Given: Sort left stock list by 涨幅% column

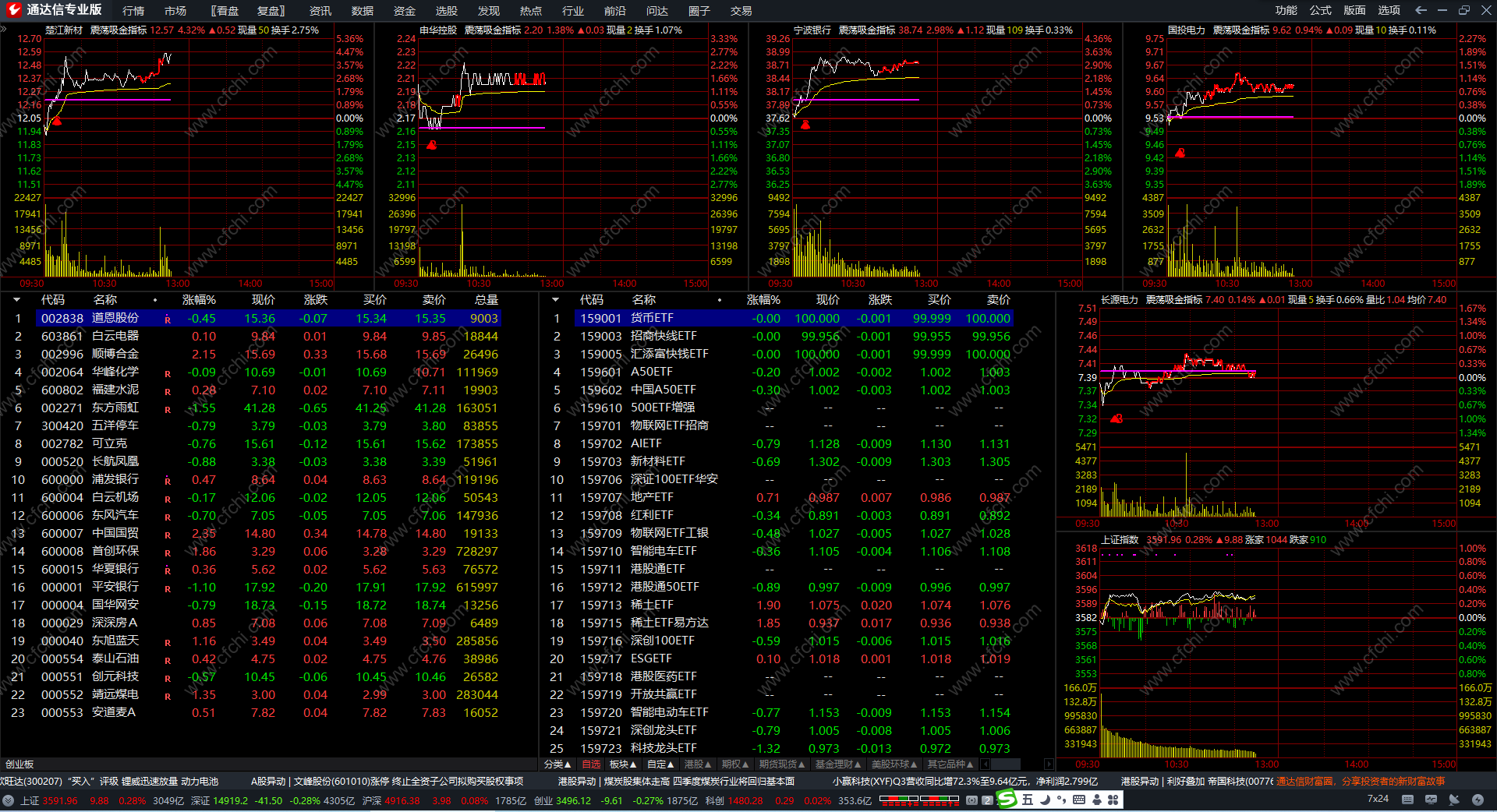Looking at the screenshot, I should click(199, 300).
